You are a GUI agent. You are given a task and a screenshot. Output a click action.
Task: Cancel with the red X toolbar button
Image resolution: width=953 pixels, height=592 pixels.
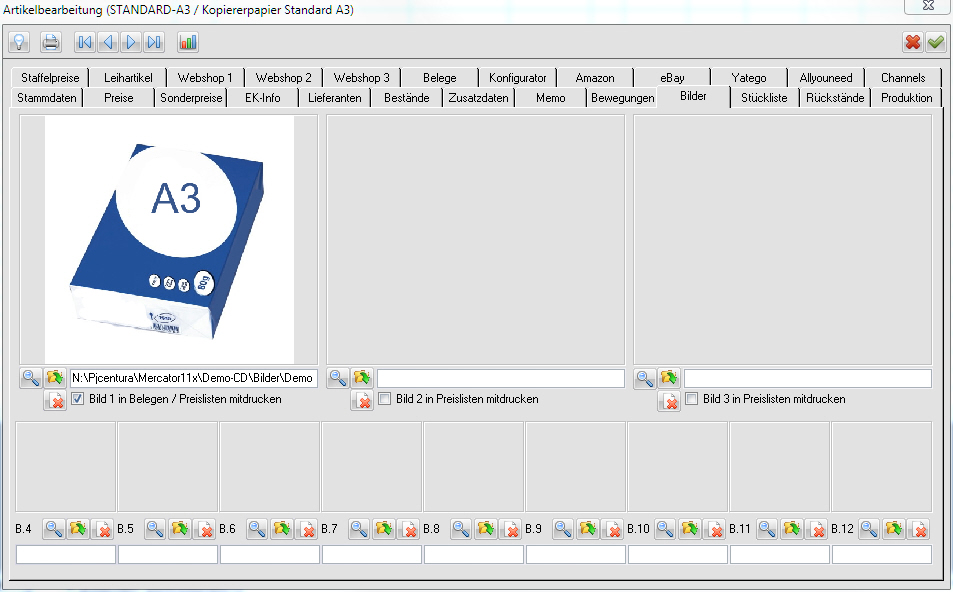point(913,42)
